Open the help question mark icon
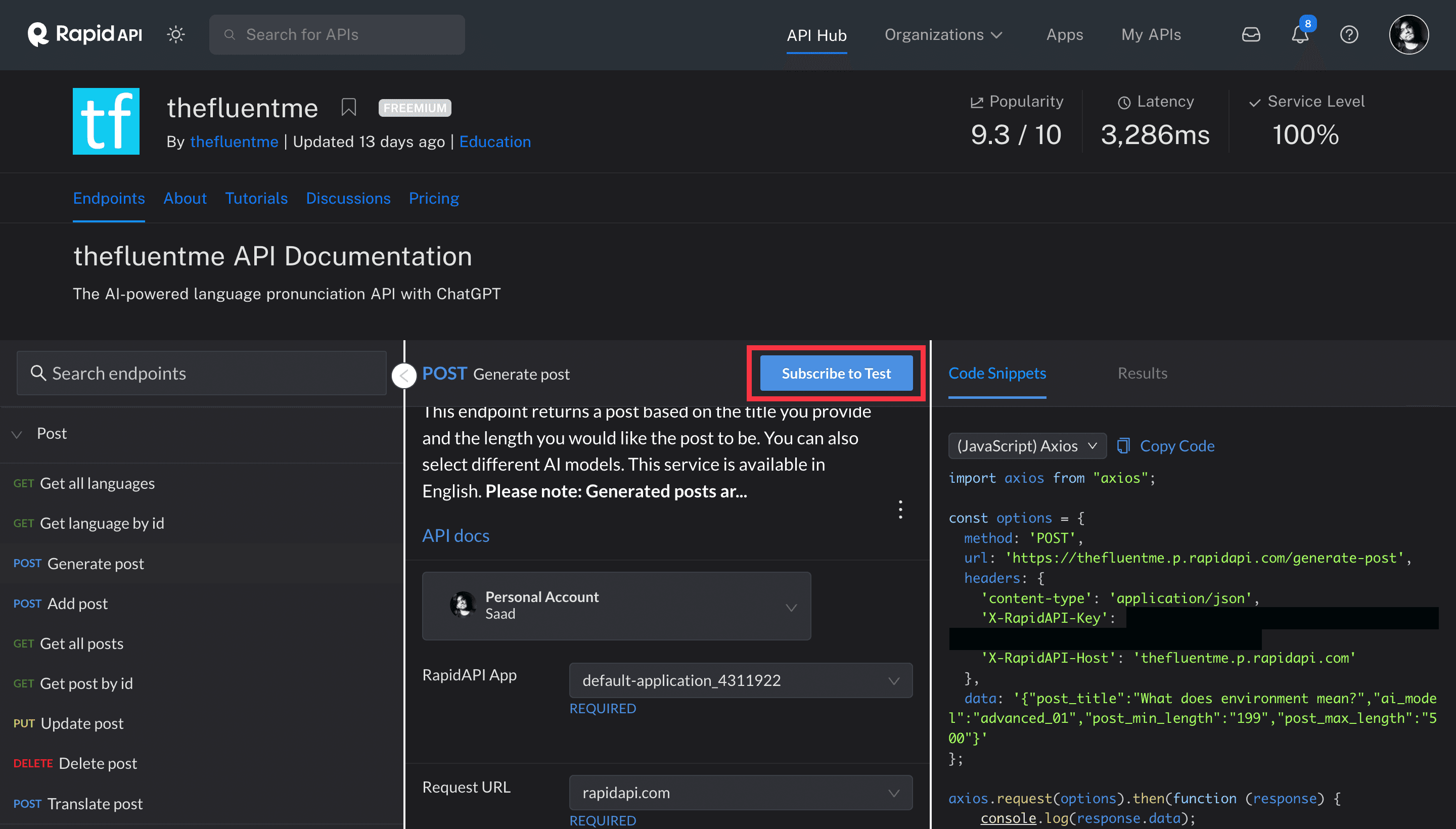1456x829 pixels. pos(1348,35)
